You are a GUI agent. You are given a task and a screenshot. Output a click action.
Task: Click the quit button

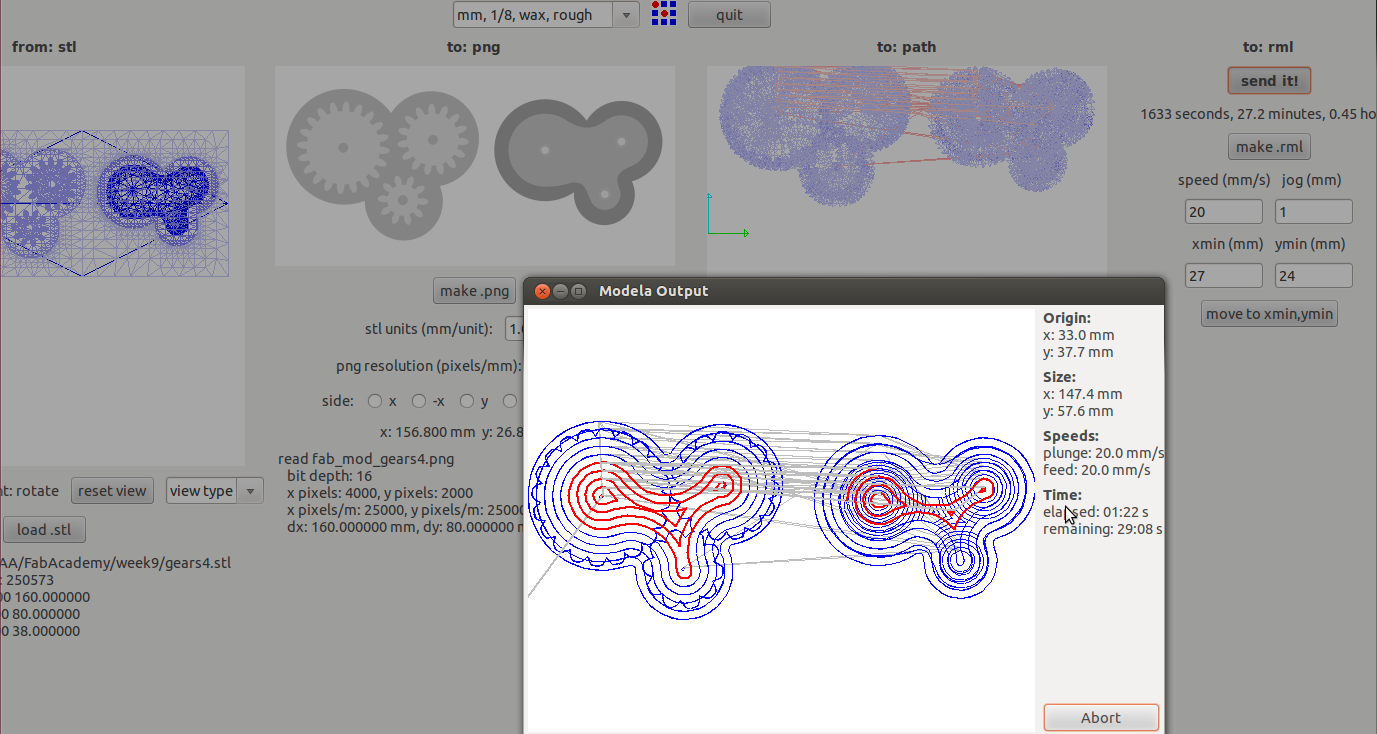click(x=729, y=15)
